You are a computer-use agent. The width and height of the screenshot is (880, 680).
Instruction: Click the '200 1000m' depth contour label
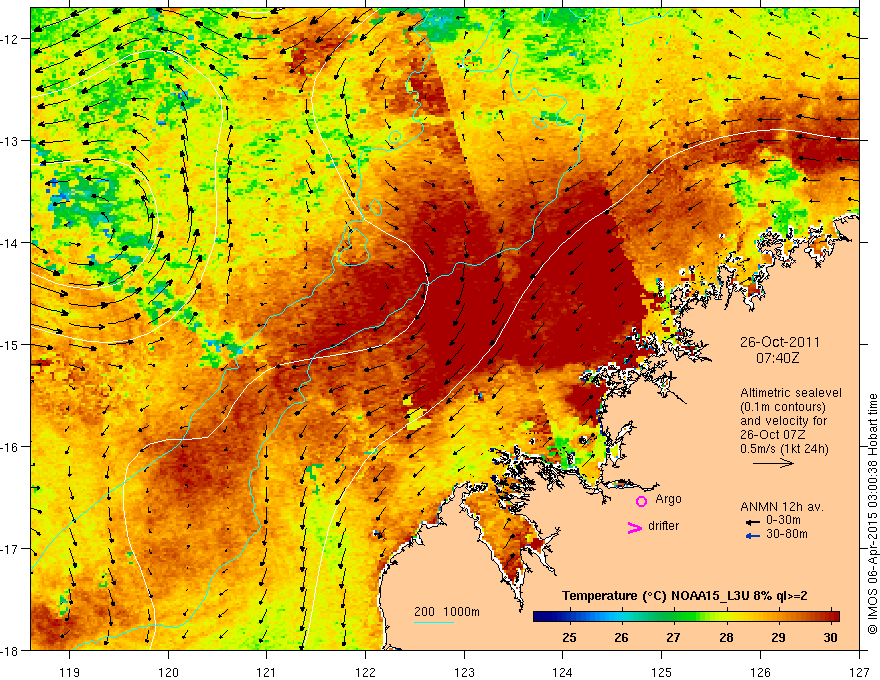pyautogui.click(x=447, y=612)
